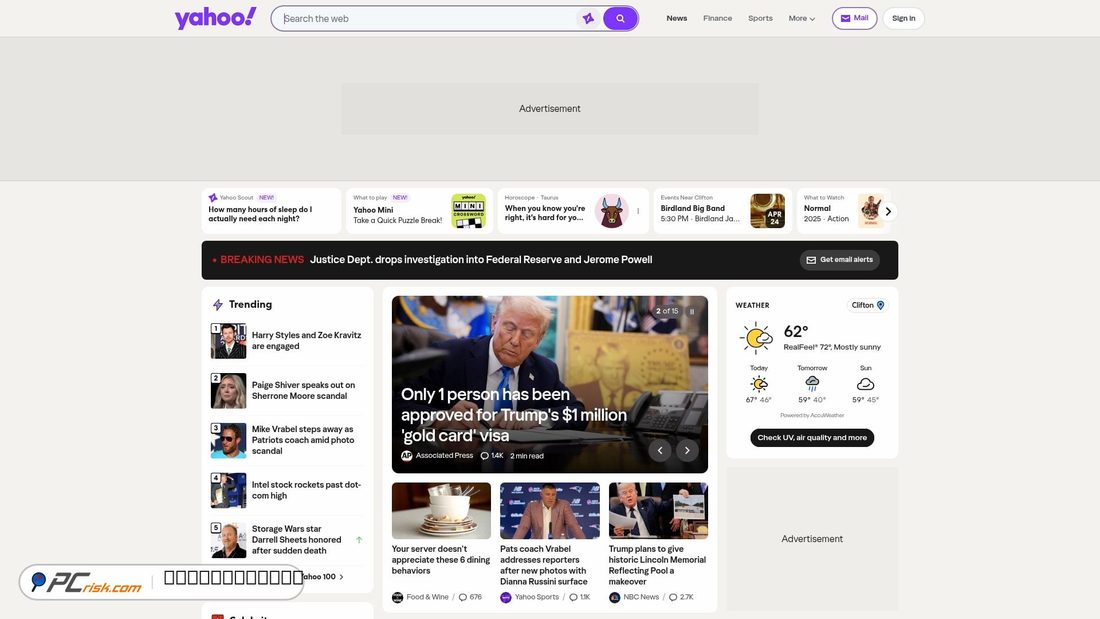Open Today's forecast icon
Image resolution: width=1100 pixels, height=619 pixels.
tap(758, 384)
